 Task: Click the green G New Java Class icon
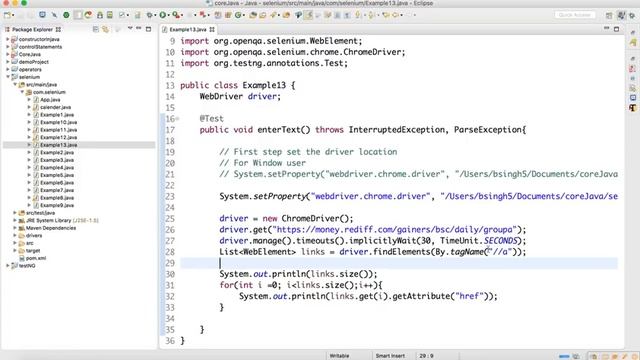(238, 15)
